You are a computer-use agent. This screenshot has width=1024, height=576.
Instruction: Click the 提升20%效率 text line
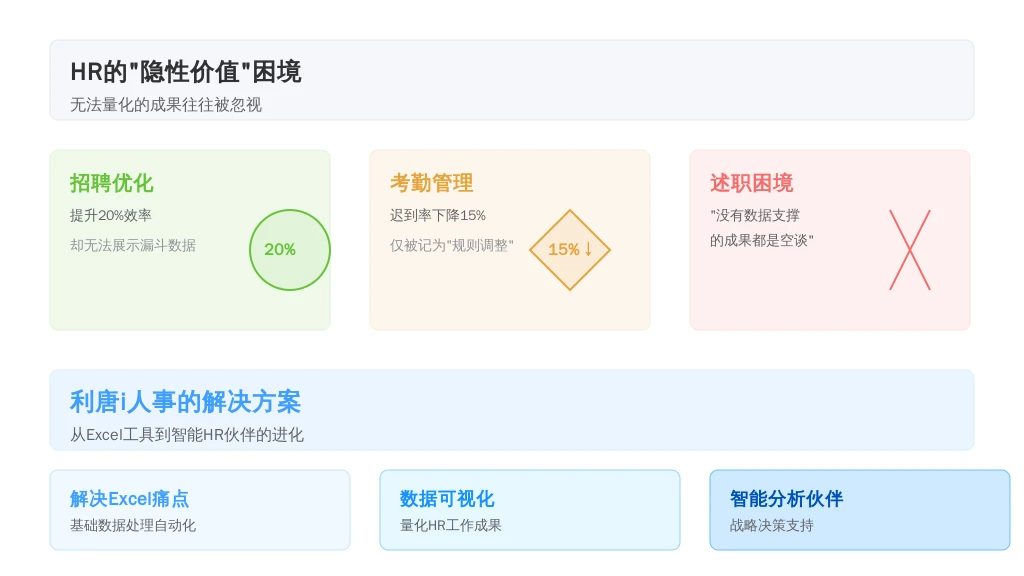(x=111, y=216)
